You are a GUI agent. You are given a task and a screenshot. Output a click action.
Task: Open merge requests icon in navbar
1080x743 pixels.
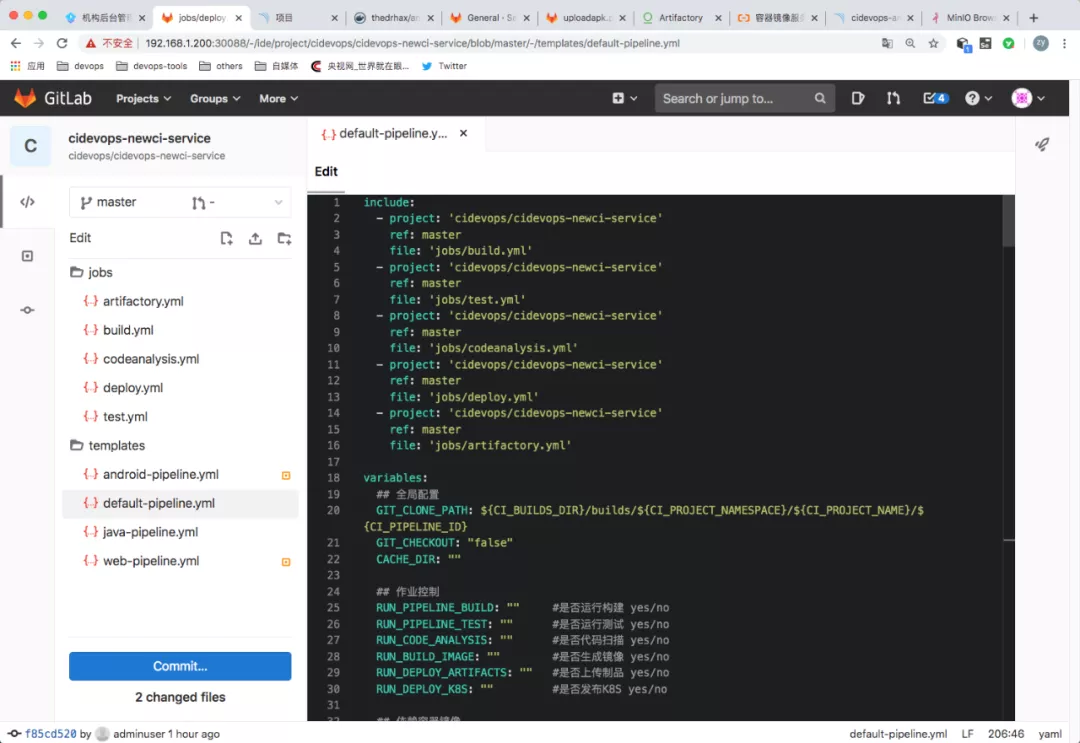pyautogui.click(x=893, y=98)
